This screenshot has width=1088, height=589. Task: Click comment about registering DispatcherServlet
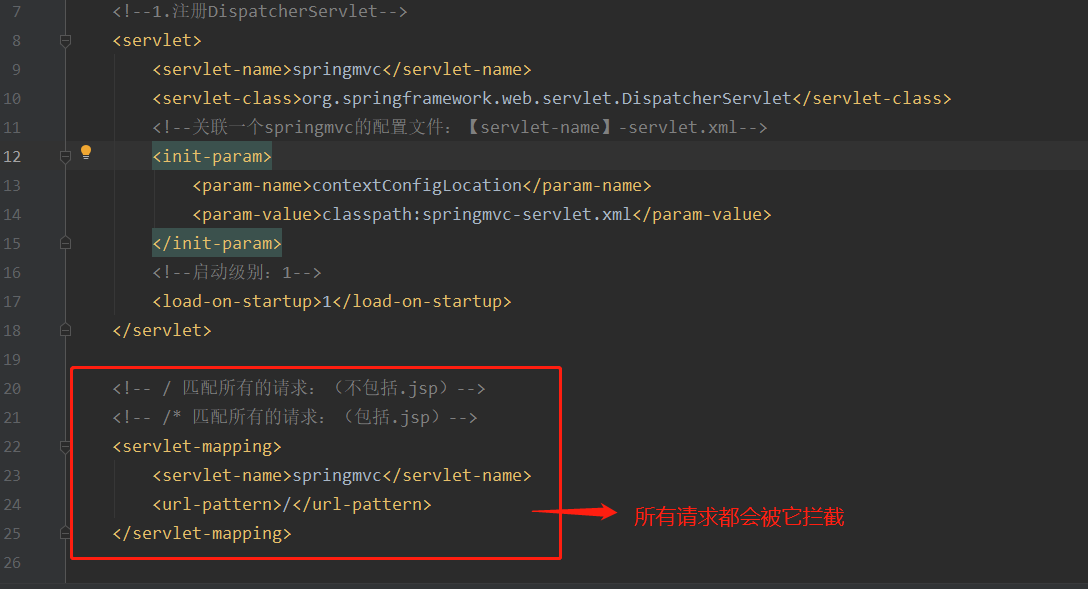coord(260,12)
